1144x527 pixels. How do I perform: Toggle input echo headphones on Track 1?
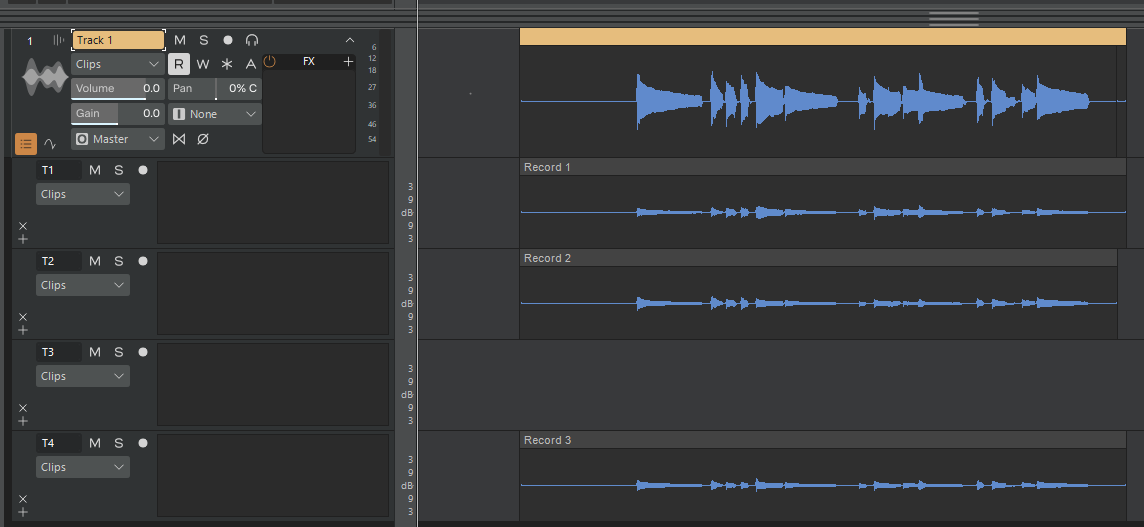(252, 40)
